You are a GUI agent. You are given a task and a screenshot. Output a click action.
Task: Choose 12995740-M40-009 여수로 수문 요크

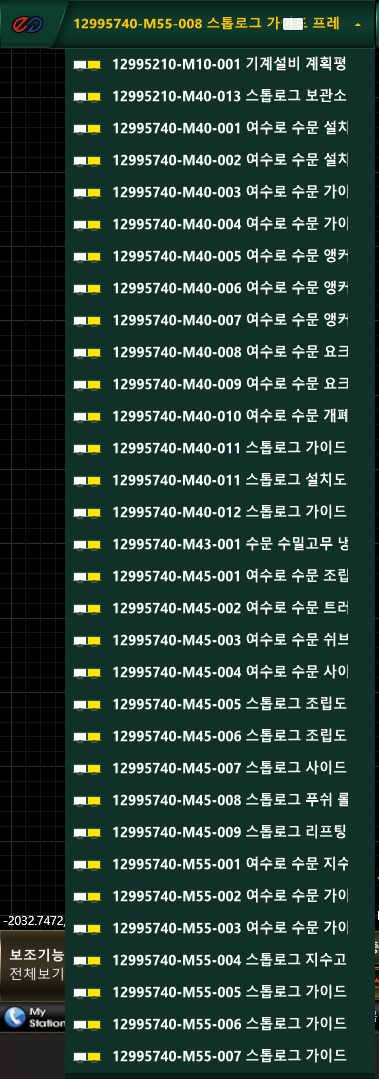[x=219, y=384]
